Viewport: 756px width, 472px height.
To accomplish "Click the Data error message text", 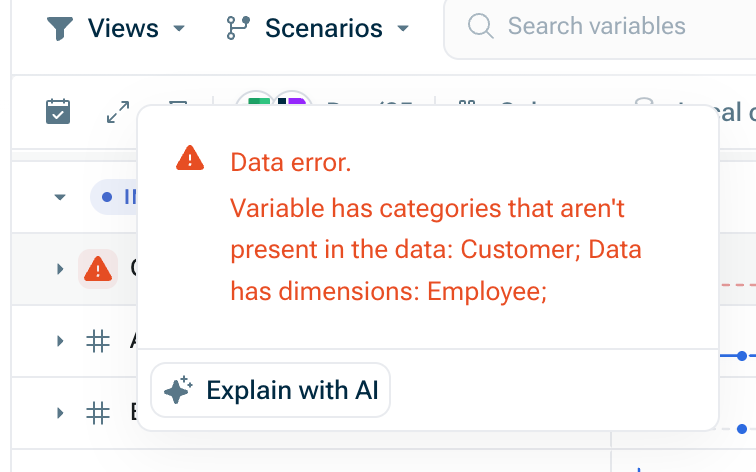I will coord(290,162).
